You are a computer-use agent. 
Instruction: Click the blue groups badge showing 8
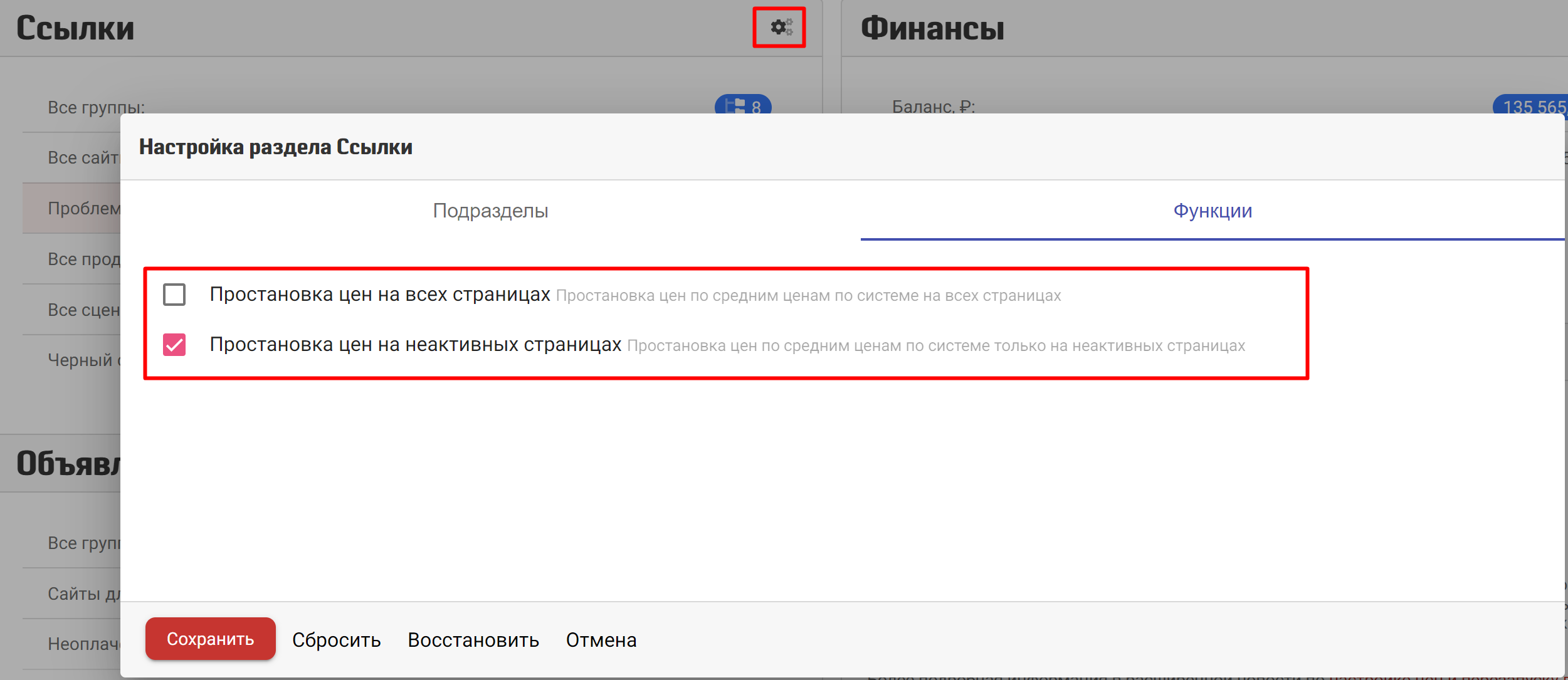743,105
